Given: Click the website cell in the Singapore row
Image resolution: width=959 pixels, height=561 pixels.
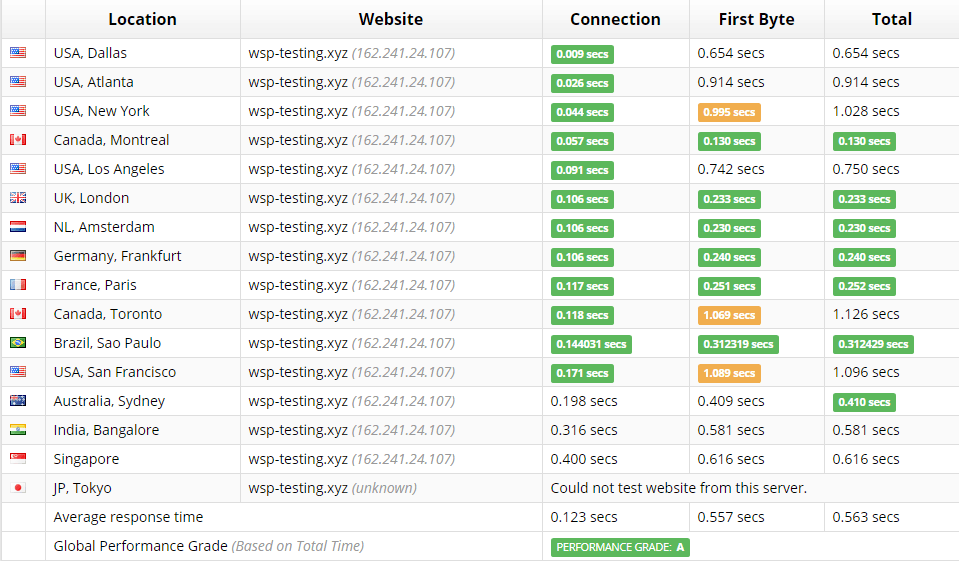Looking at the screenshot, I should [x=391, y=459].
